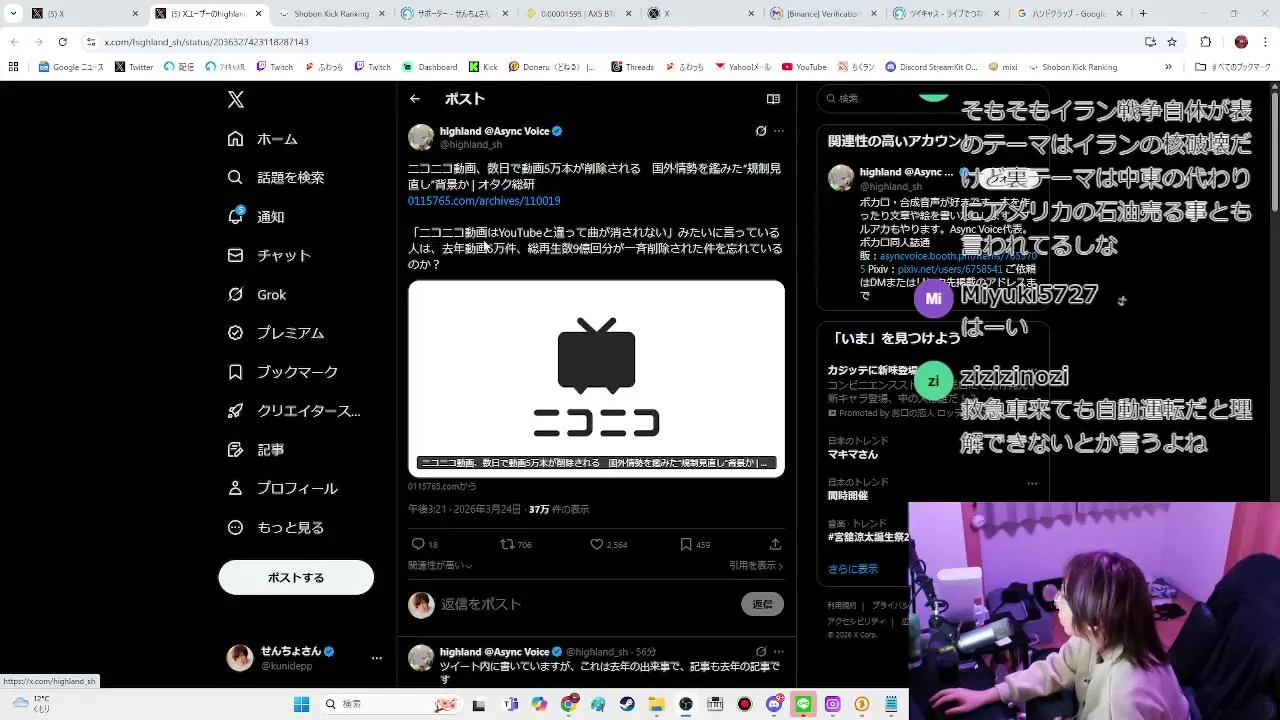Open more options for 同時開催 trend
This screenshot has height=720, width=1280.
click(x=1032, y=483)
